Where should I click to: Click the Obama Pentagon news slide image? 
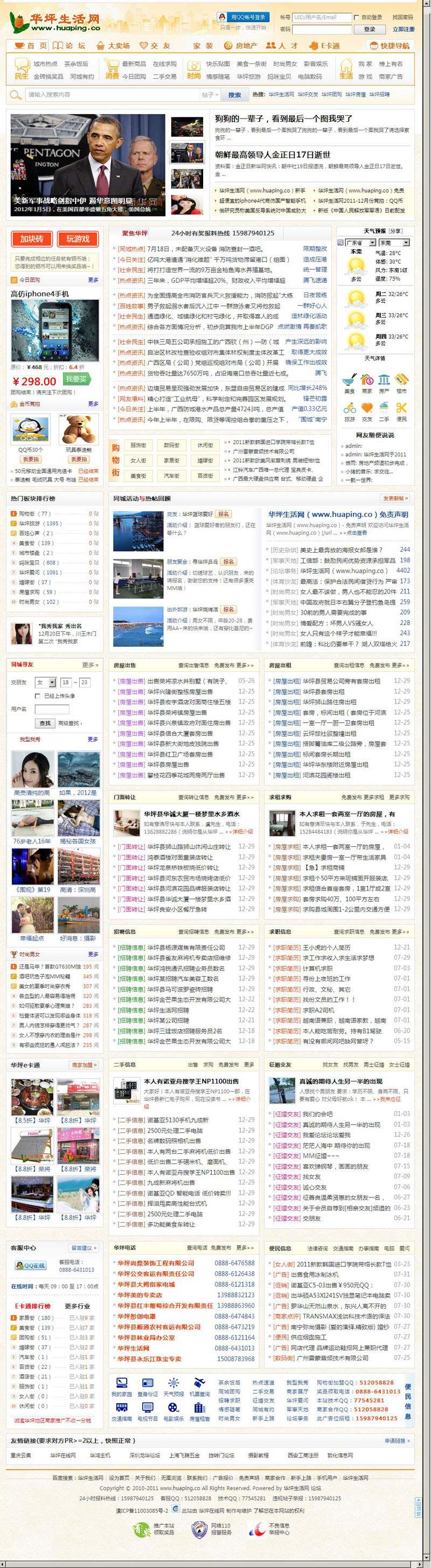[88, 165]
